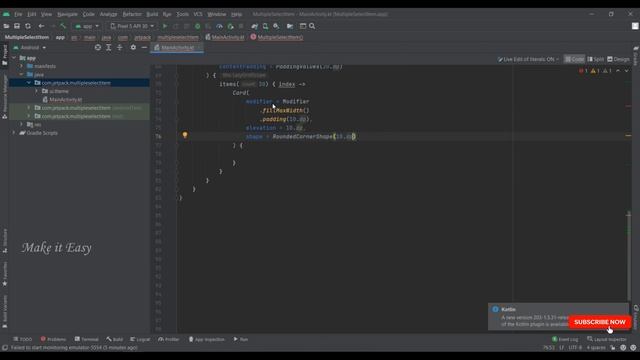
Task: Click the Sync Project with Gradle icon
Action: [255, 26]
